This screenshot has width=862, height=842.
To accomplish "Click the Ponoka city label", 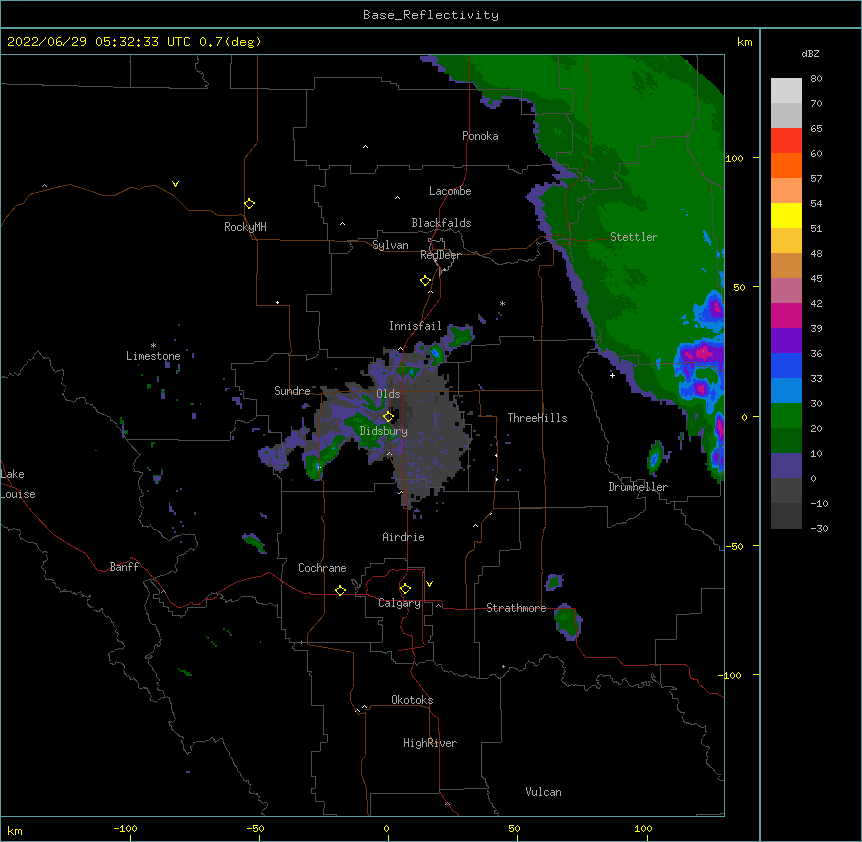I will click(x=480, y=136).
